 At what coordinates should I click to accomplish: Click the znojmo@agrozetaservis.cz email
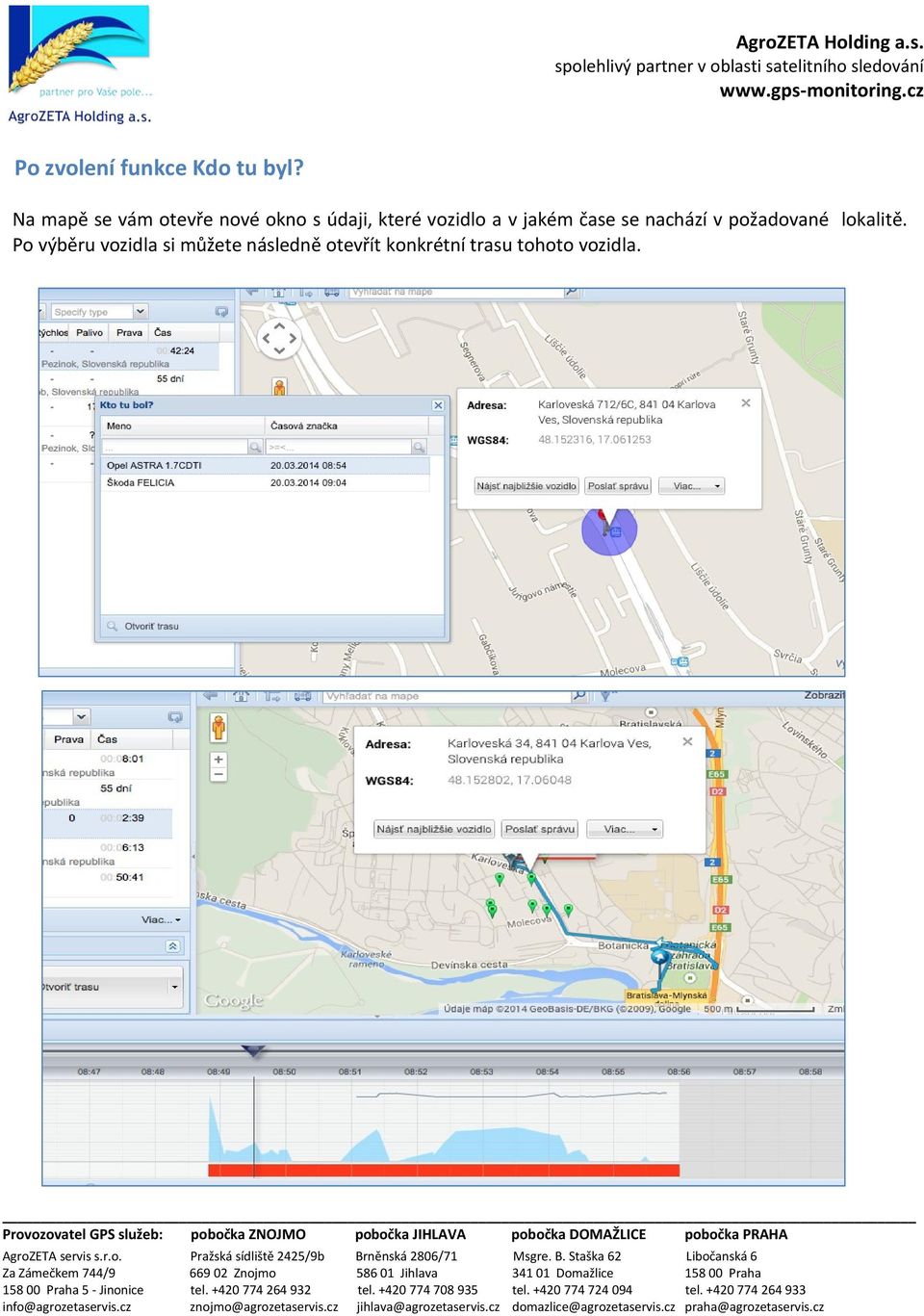pyautogui.click(x=264, y=1306)
